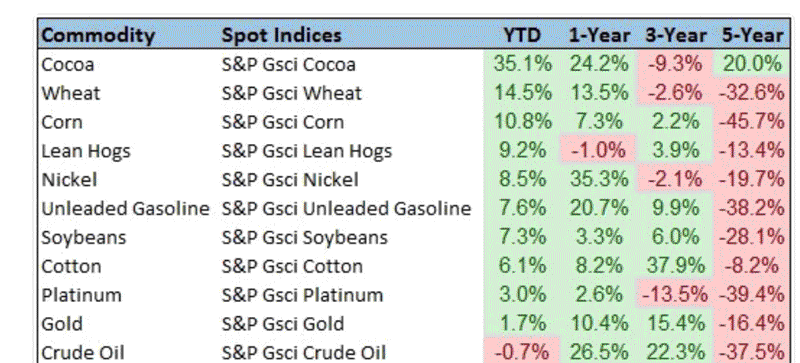Select the YTD column header
Image resolution: width=800 pixels, height=363 pixels.
[522, 35]
